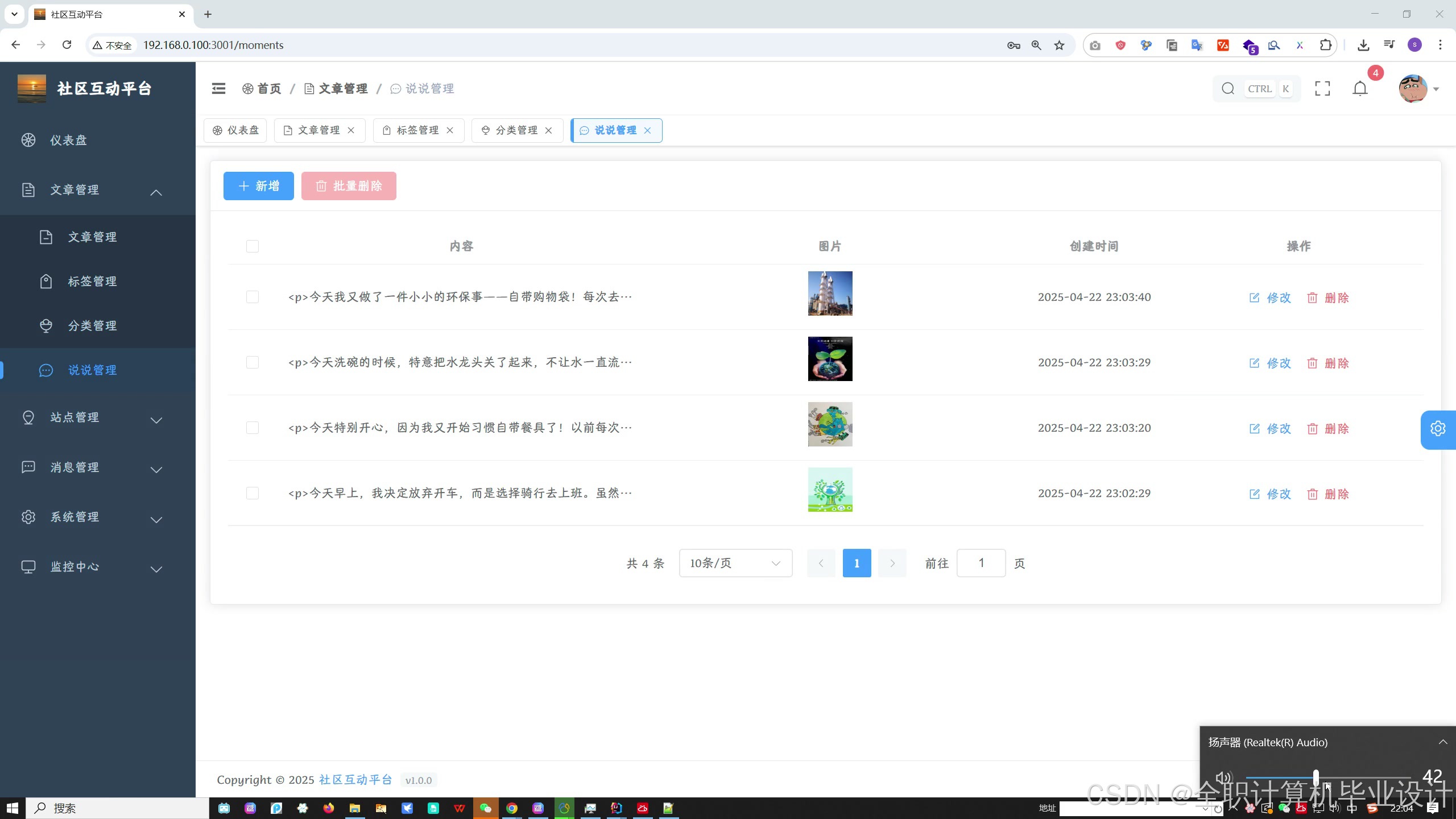This screenshot has height=819, width=1456.
Task: Open 标签管理 in the sidebar submenu
Action: coord(92,282)
